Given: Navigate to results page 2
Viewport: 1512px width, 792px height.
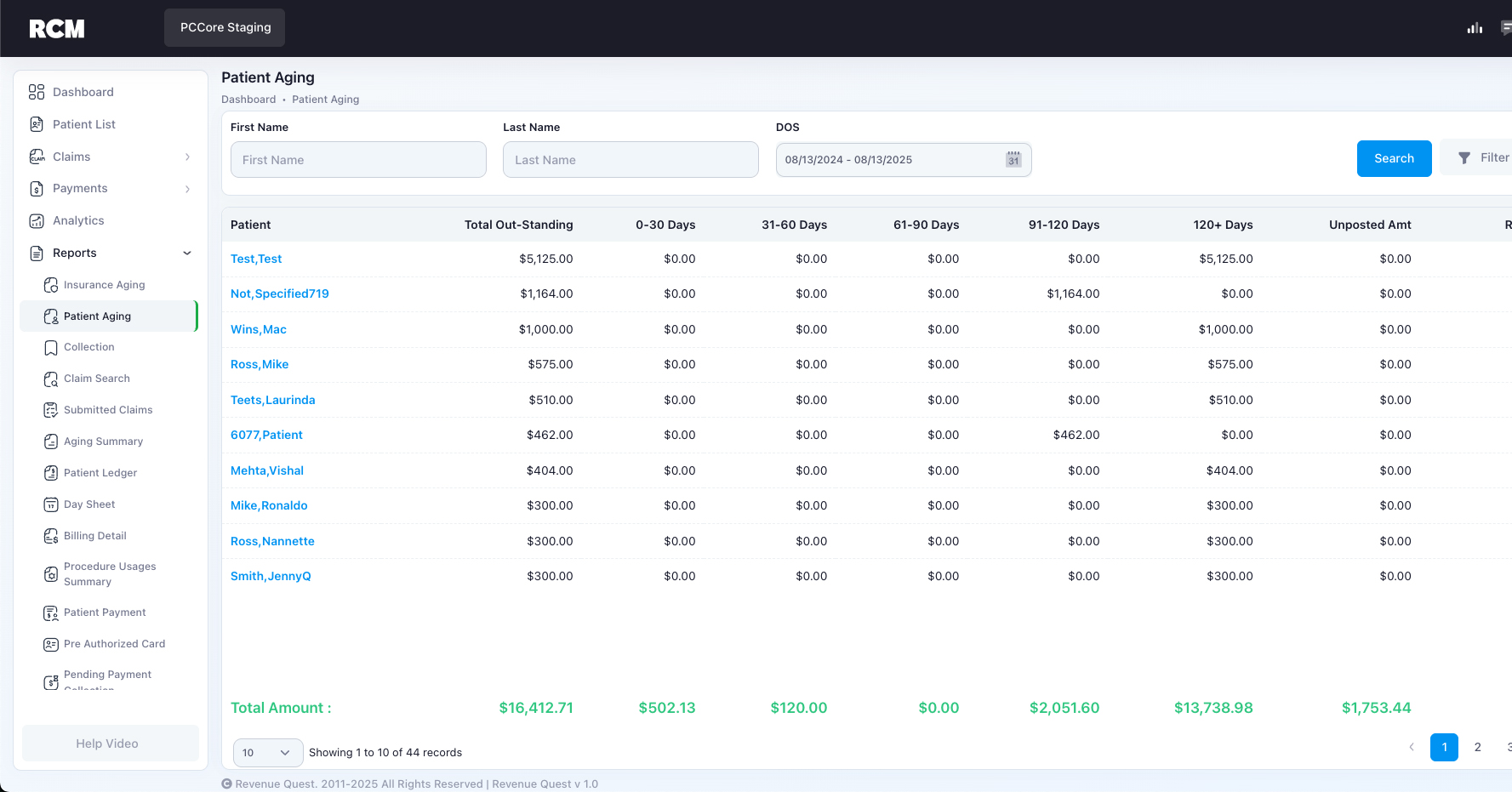Looking at the screenshot, I should coord(1477,747).
